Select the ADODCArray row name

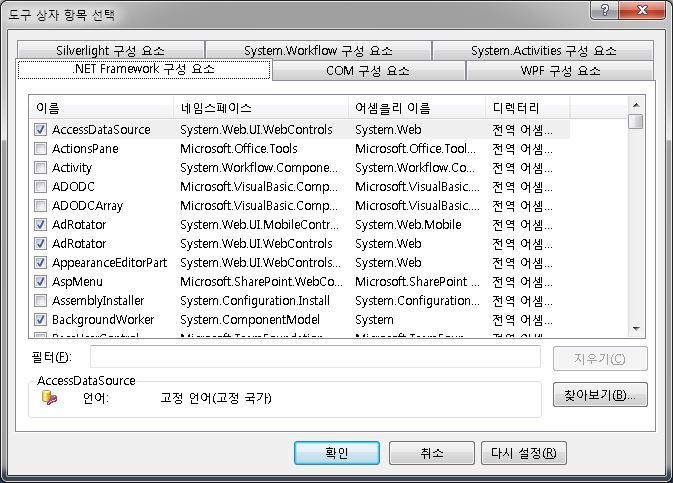[88, 205]
